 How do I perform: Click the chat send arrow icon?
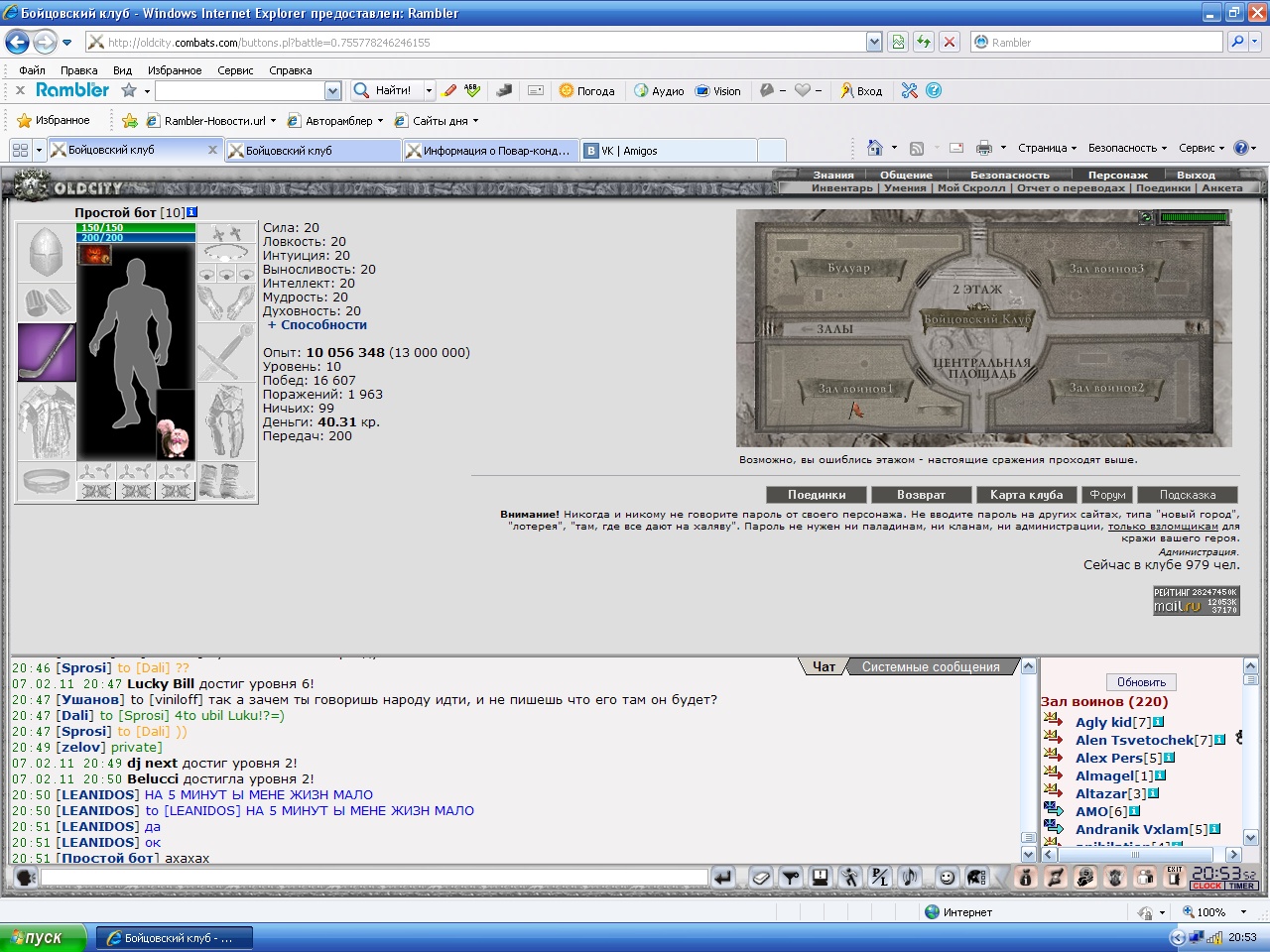(x=723, y=878)
